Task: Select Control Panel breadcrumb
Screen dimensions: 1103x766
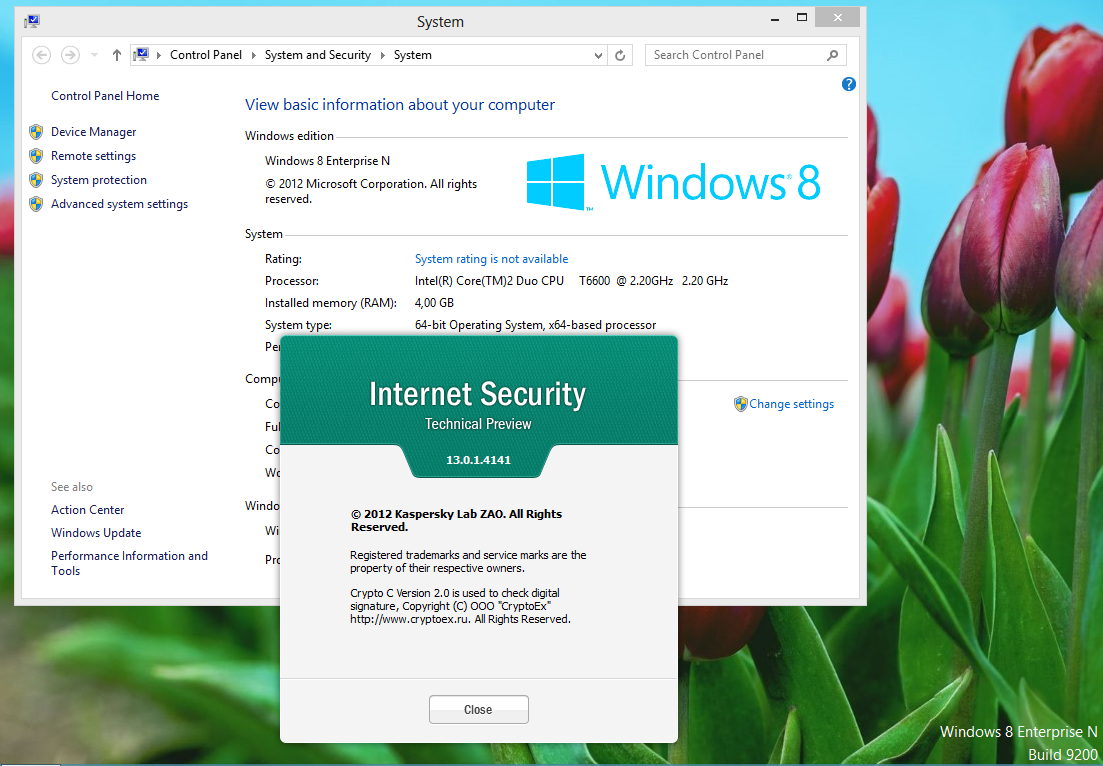Action: pyautogui.click(x=205, y=55)
